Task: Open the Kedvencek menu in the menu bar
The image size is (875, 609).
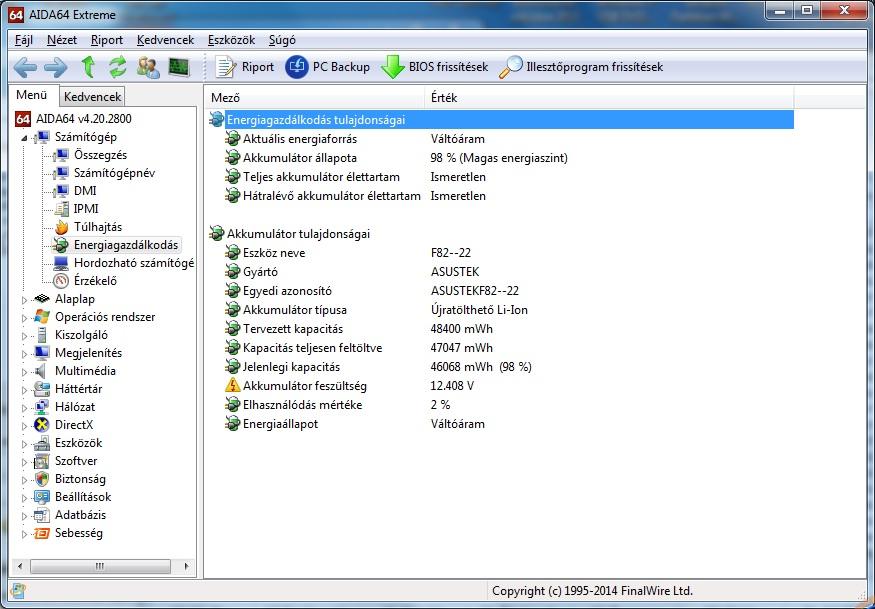Action: pyautogui.click(x=165, y=40)
